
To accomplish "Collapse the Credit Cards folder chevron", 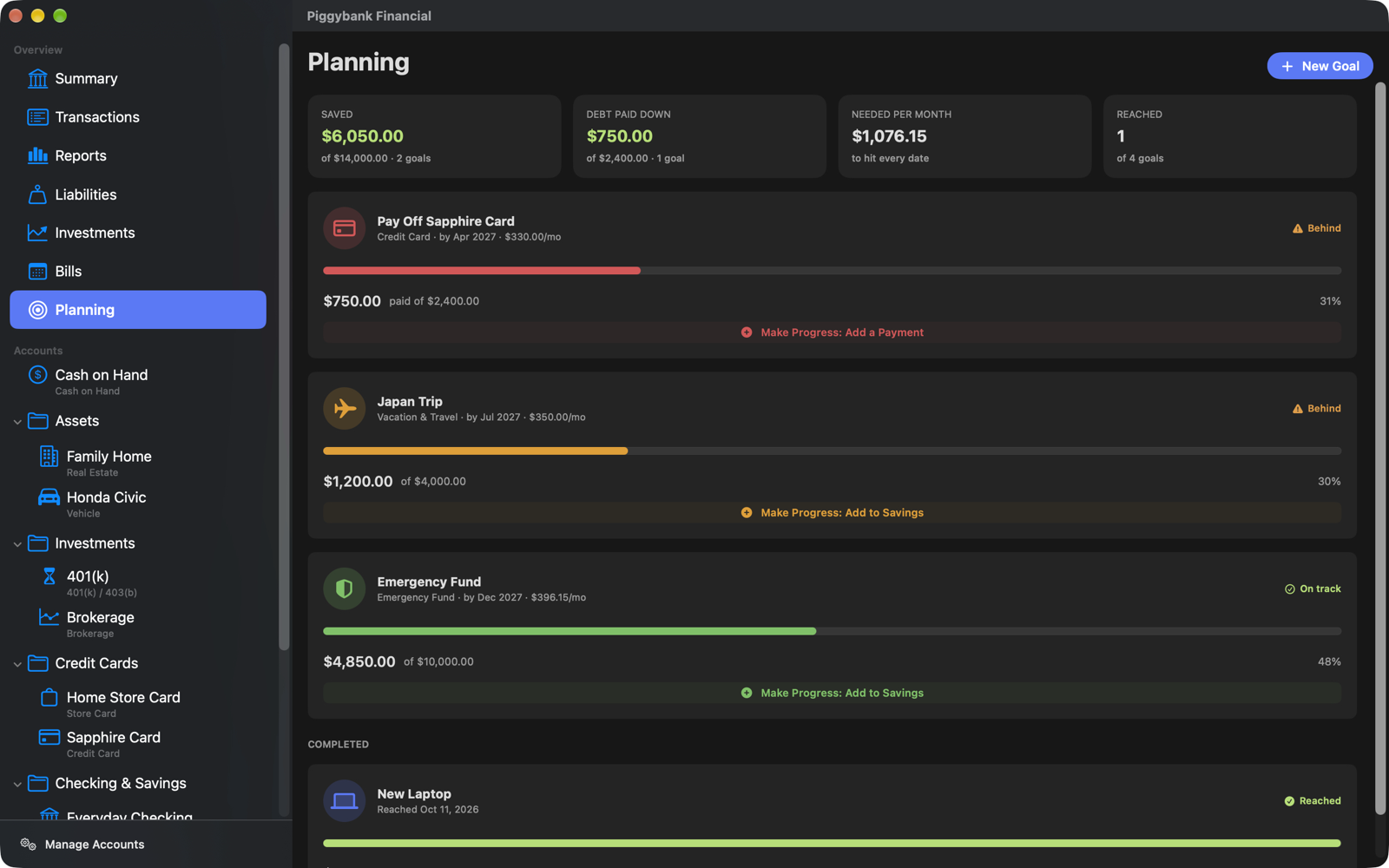I will (17, 664).
